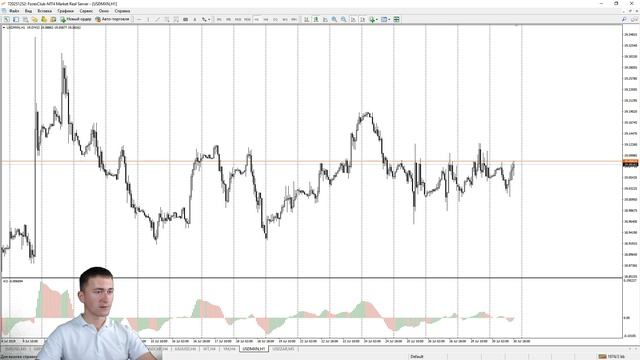Switch to the USDZAR,M5 chart tab

pos(283,349)
